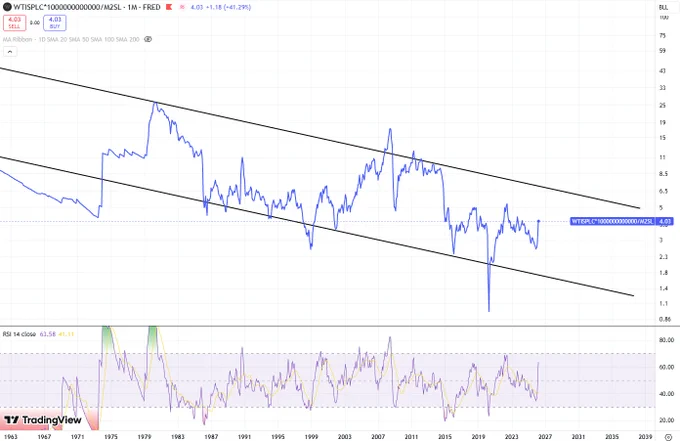Click the RSI 14 close indicator label
680x441 pixels.
click(x=19, y=334)
